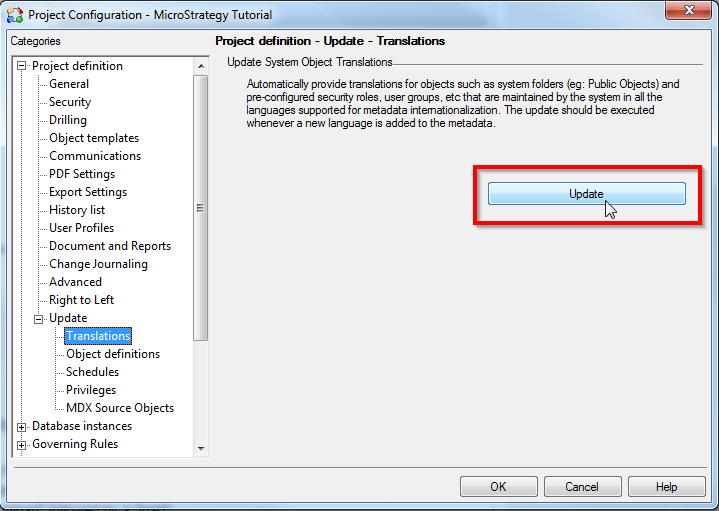Select Document and Reports category
This screenshot has height=511, width=719.
(x=110, y=246)
